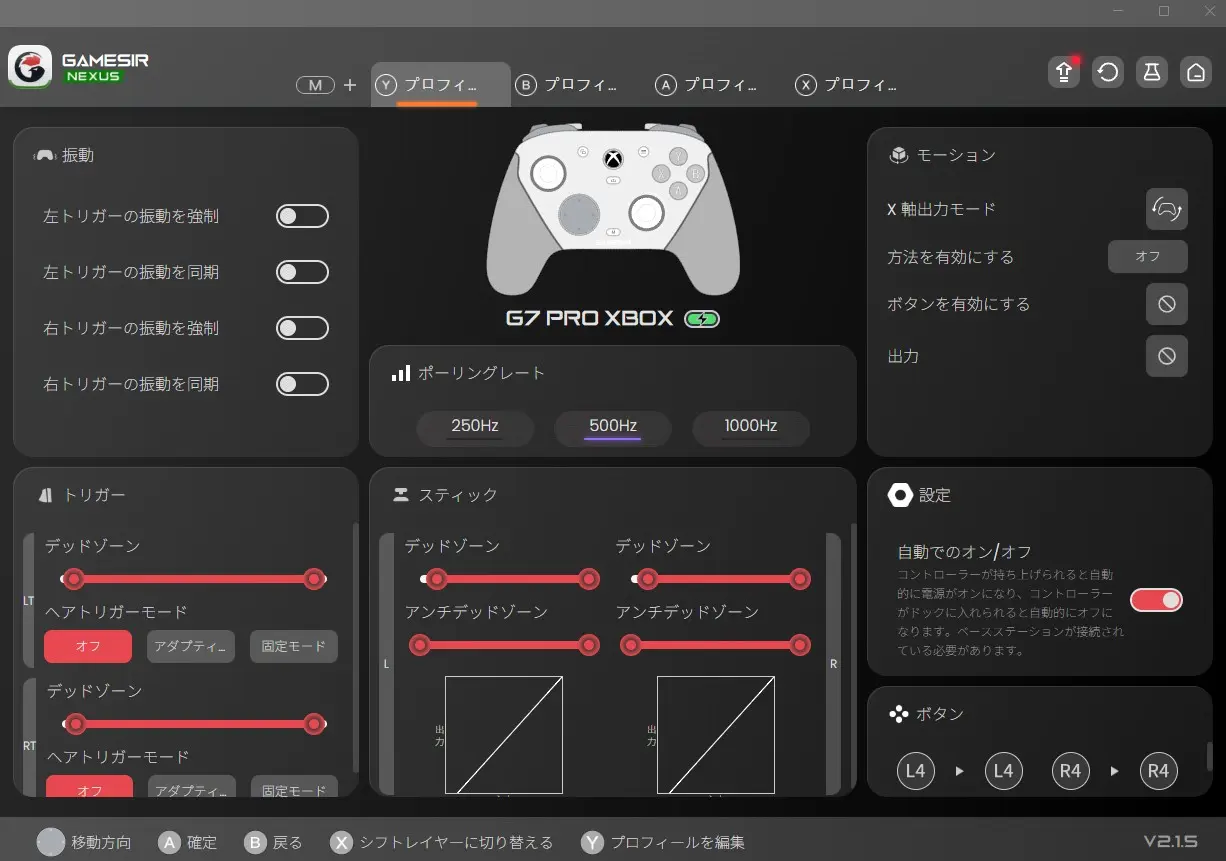Switch to the B profile tab

coord(566,85)
